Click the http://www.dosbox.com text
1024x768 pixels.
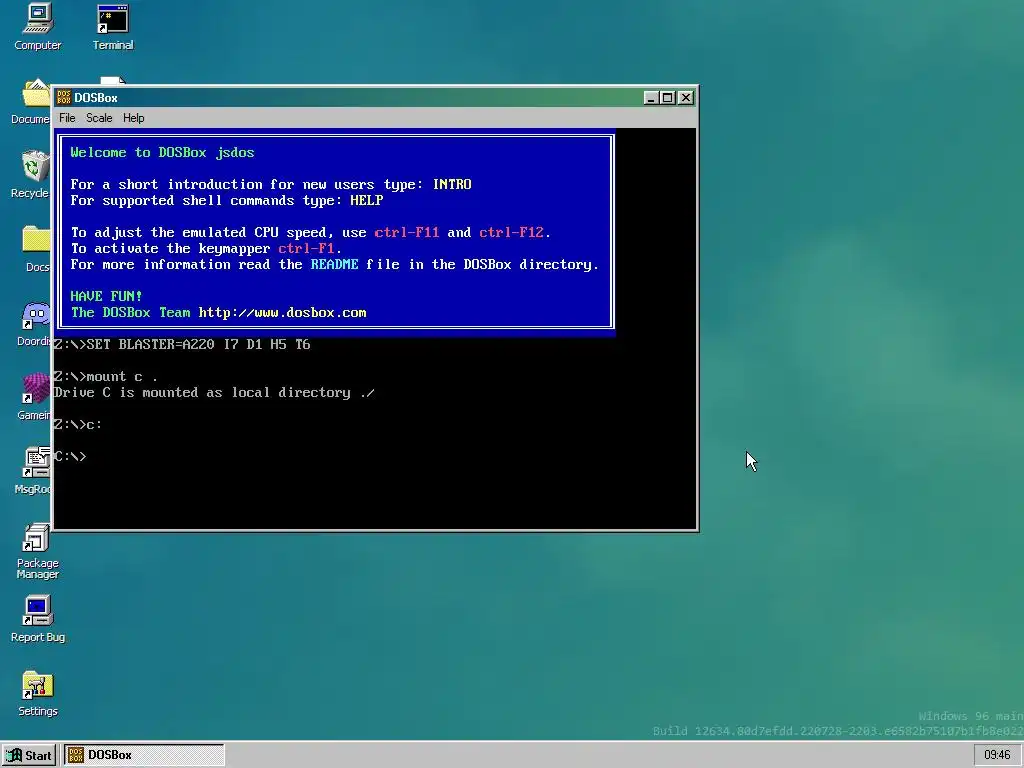pos(283,313)
